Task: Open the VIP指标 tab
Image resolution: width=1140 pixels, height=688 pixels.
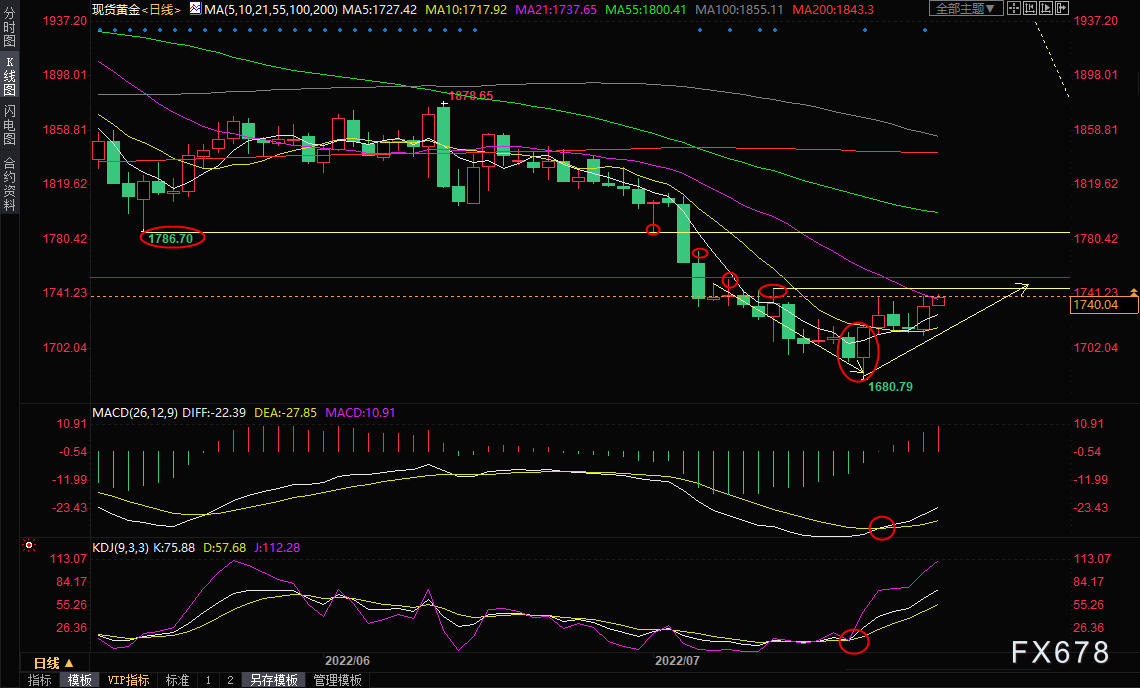Action: (128, 680)
